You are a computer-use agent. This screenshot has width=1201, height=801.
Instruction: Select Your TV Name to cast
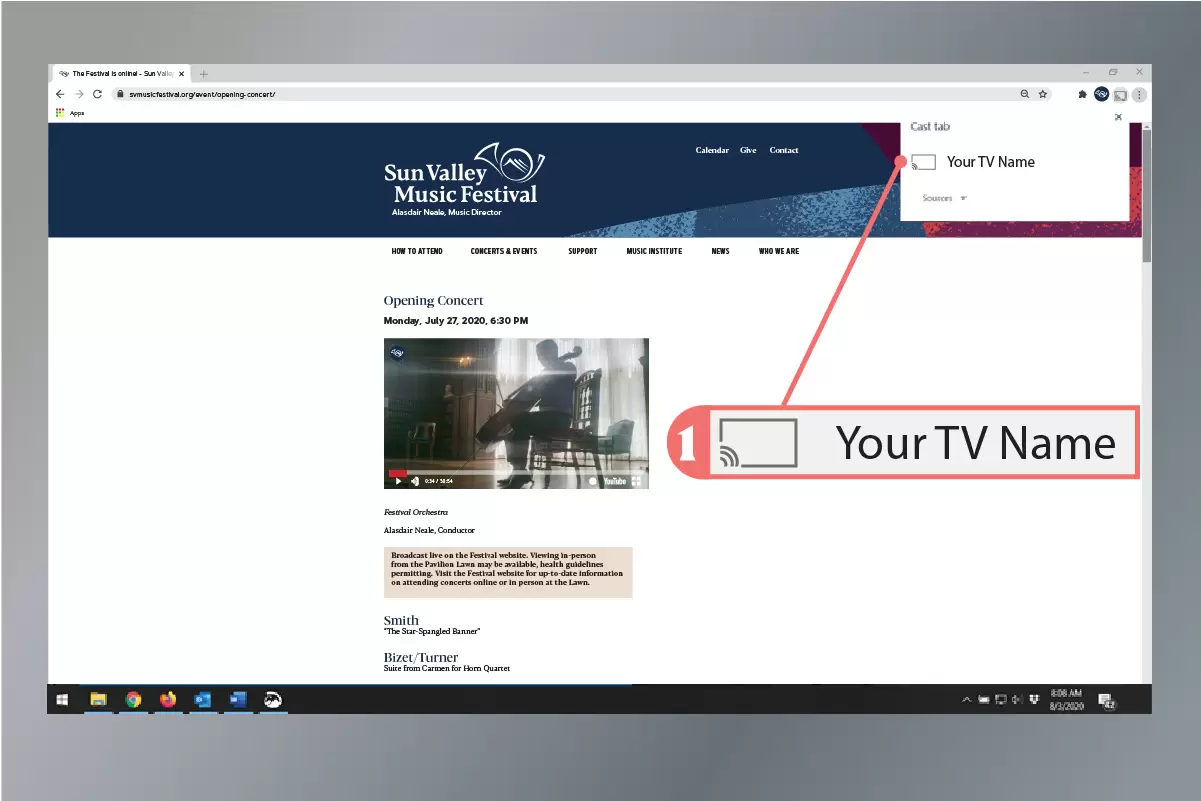990,162
